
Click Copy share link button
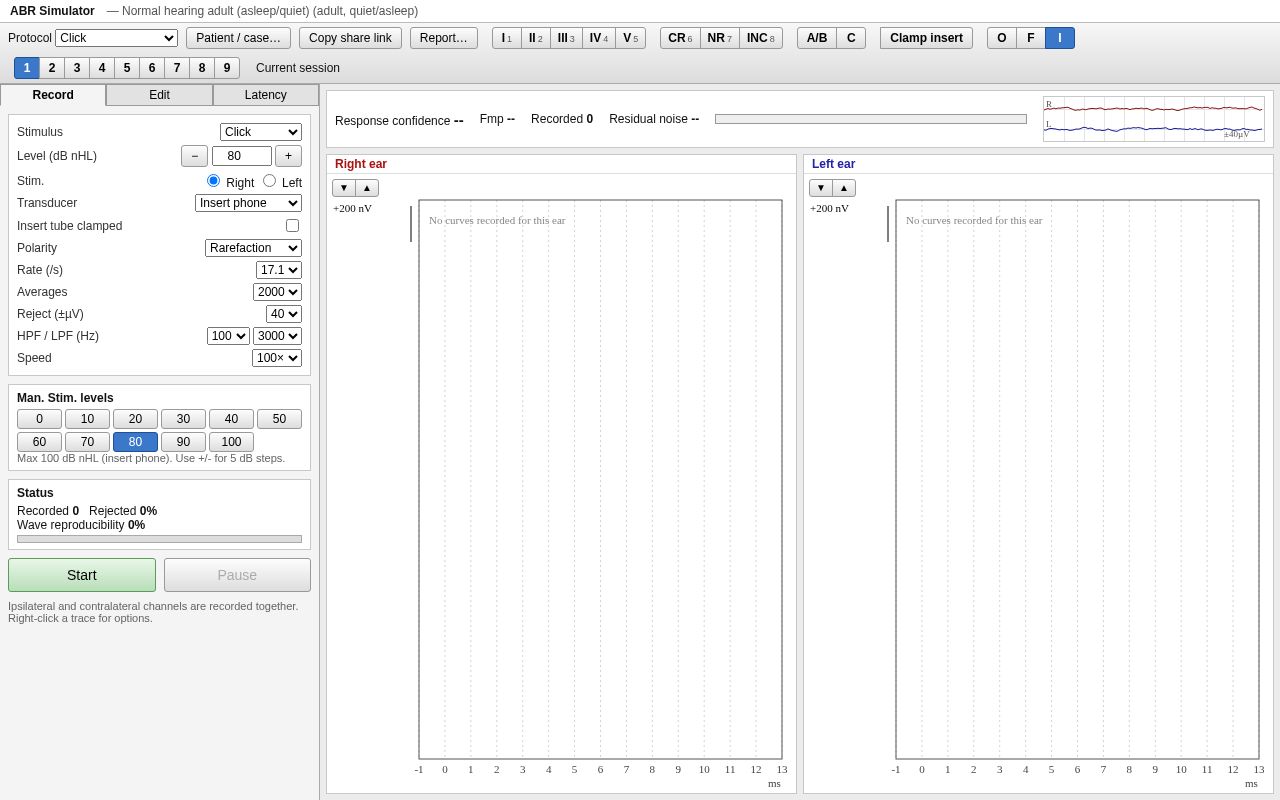[x=350, y=38]
